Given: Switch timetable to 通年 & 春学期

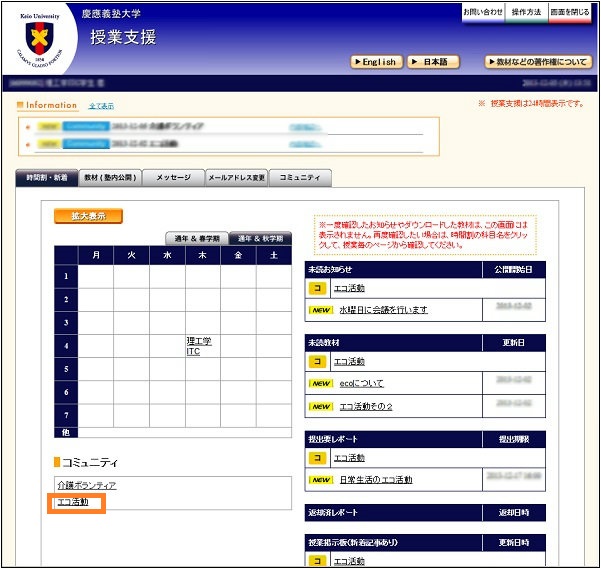Looking at the screenshot, I should (196, 239).
